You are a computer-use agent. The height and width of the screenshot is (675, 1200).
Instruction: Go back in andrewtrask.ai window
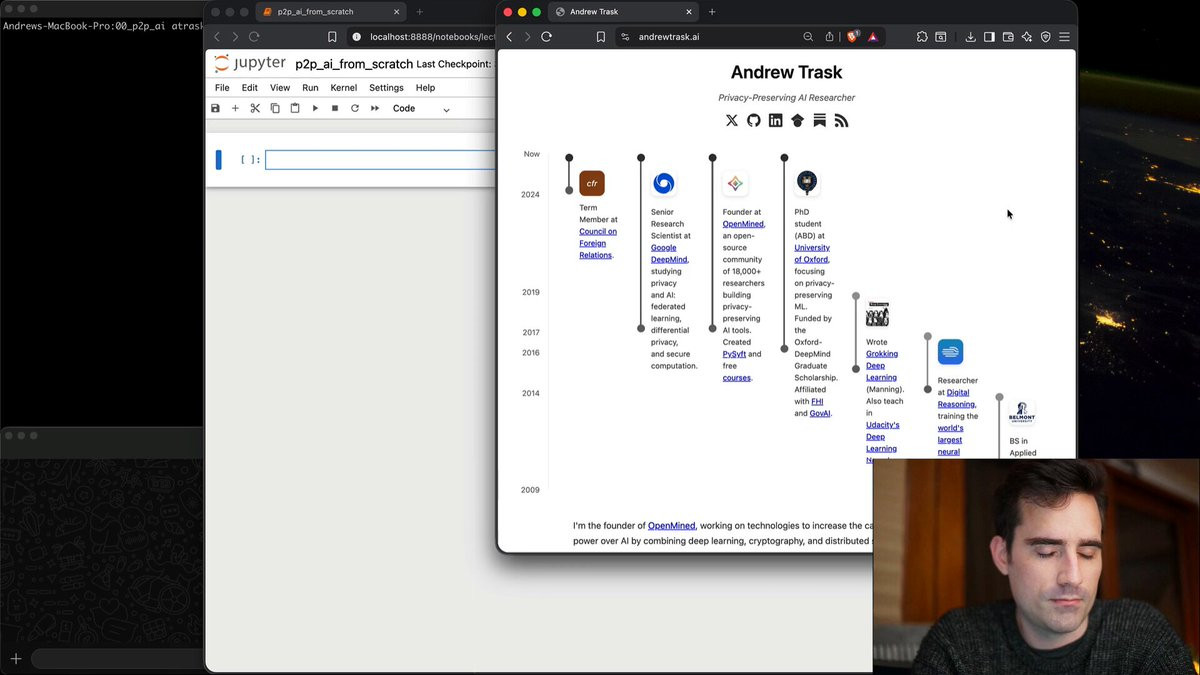(x=509, y=37)
